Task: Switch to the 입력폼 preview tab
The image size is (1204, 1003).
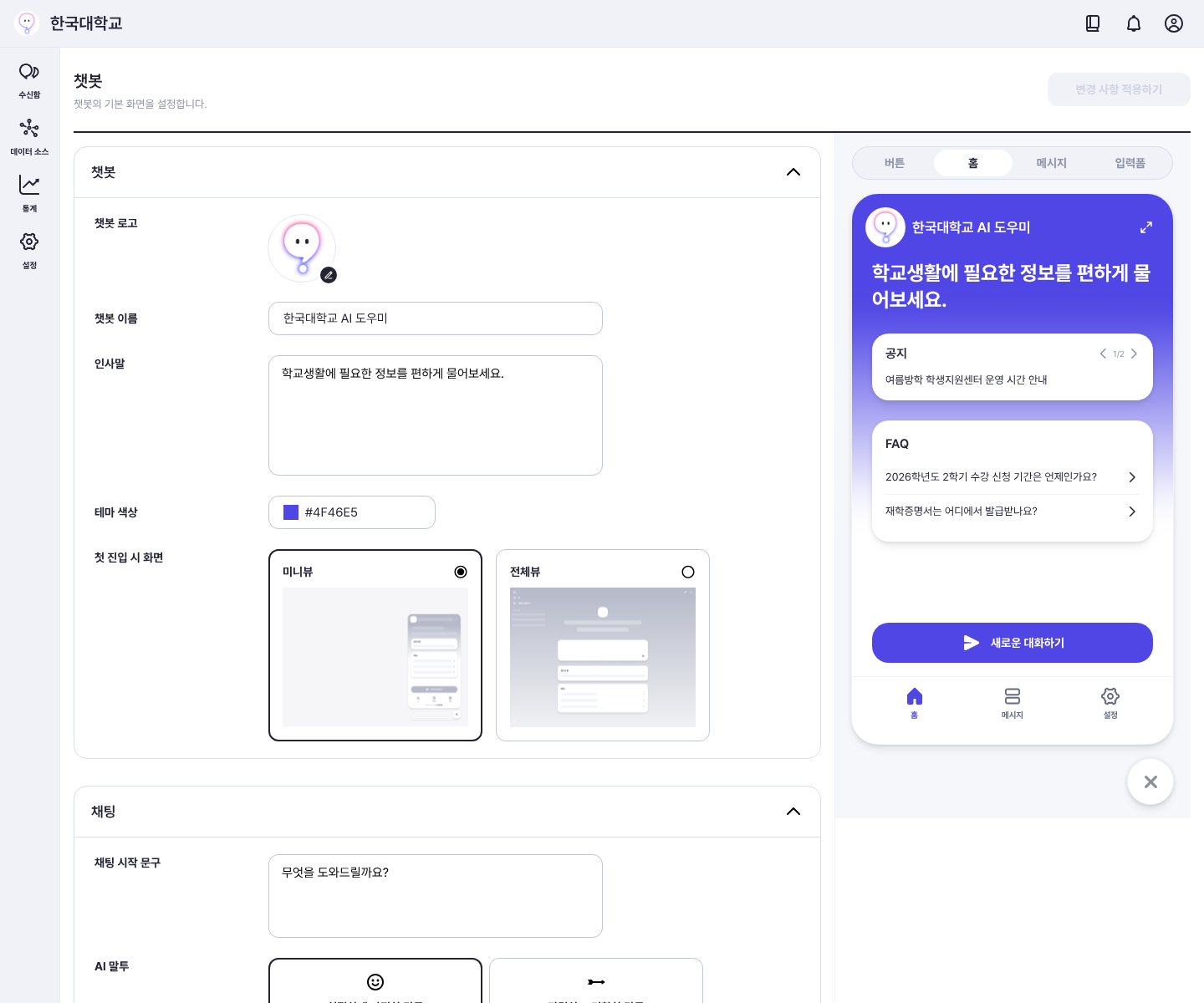Action: (x=1130, y=163)
